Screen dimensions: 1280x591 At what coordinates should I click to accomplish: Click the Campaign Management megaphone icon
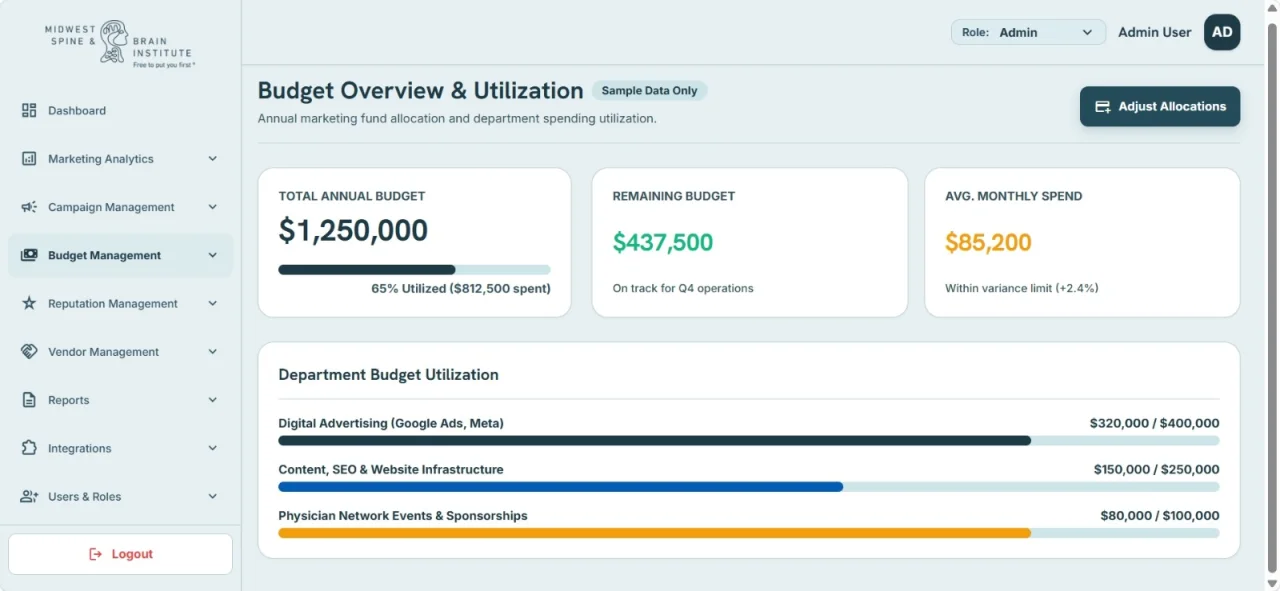[29, 207]
